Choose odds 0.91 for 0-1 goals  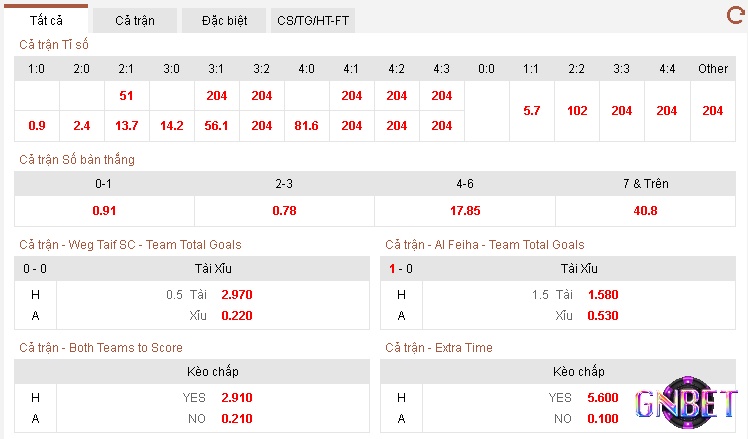pos(104,210)
